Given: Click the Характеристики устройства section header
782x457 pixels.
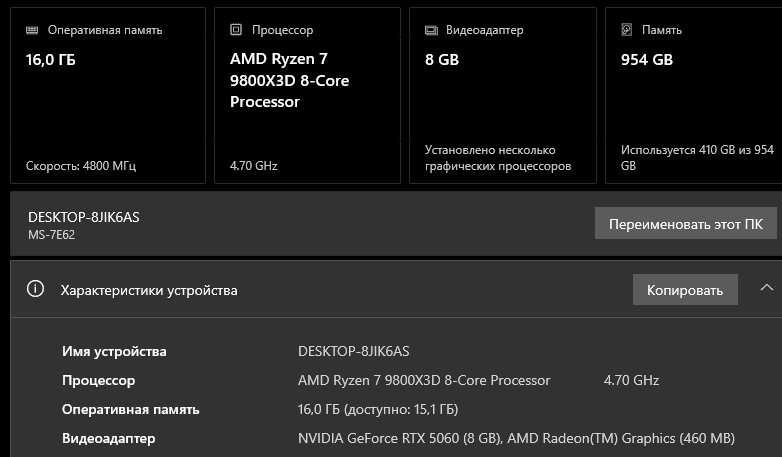Looking at the screenshot, I should tap(150, 290).
